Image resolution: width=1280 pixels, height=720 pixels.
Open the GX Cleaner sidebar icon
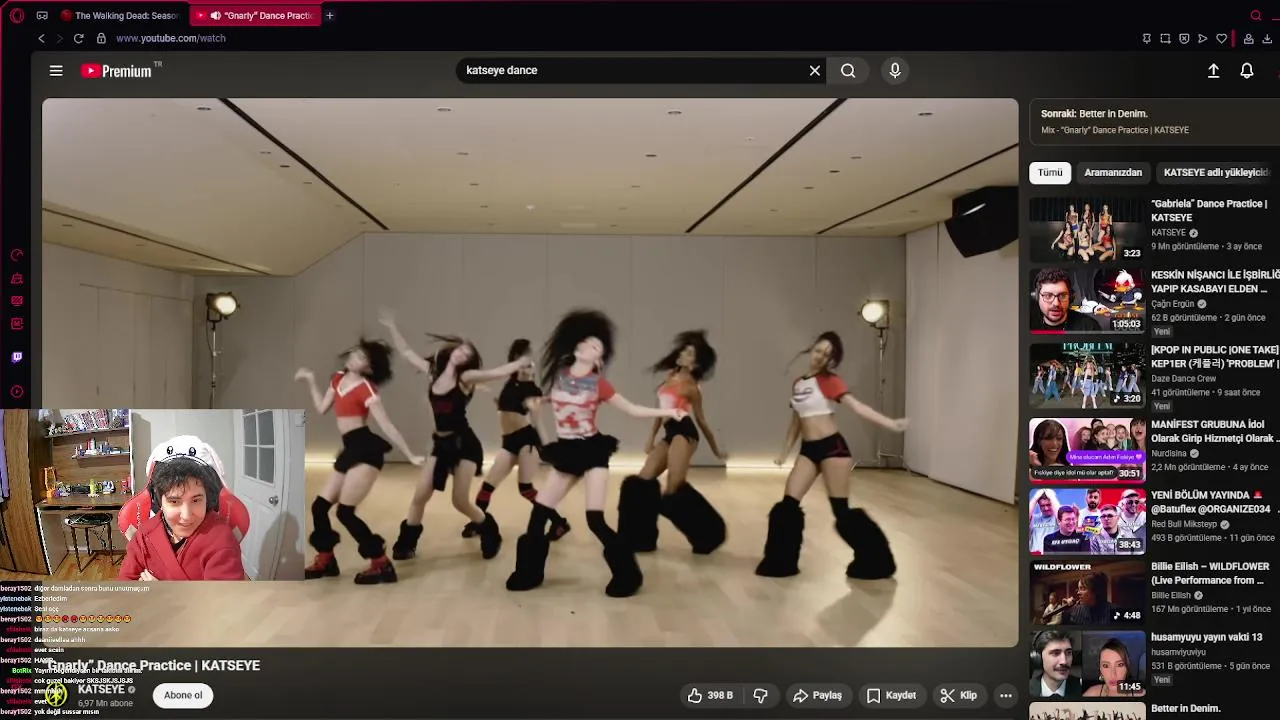(17, 278)
